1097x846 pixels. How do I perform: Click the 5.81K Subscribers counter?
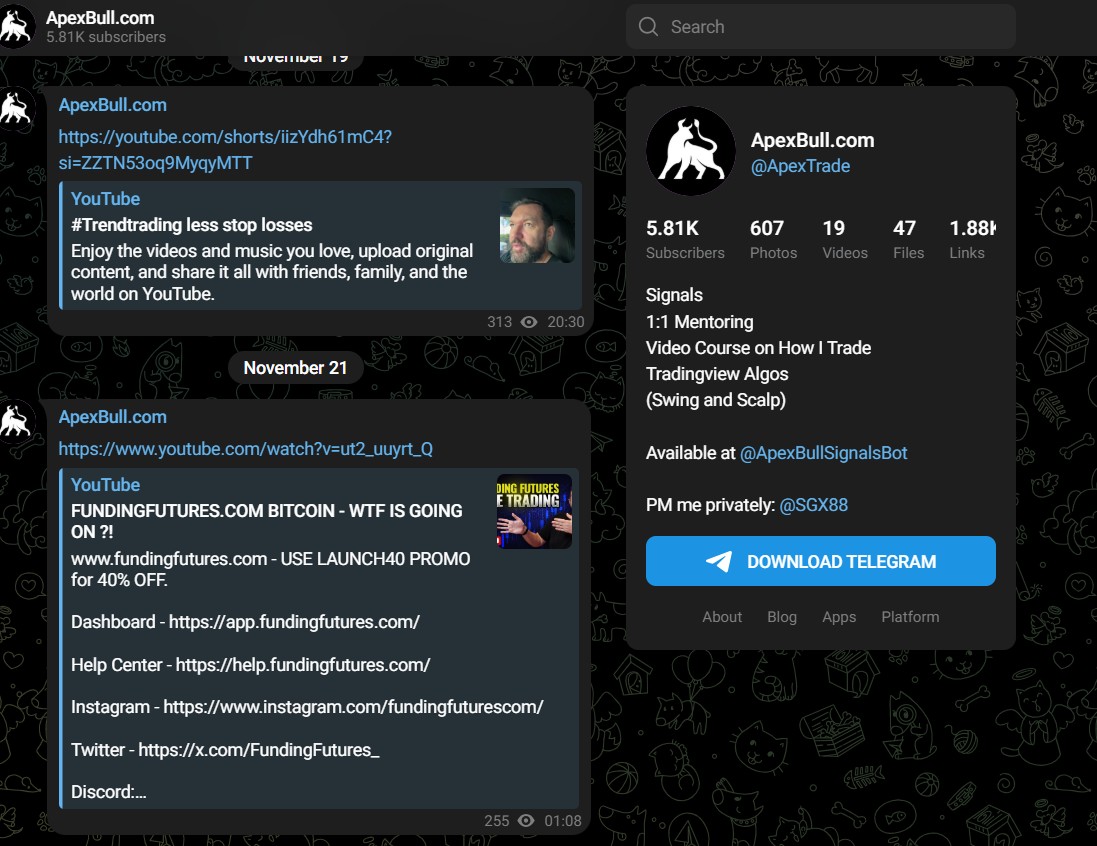click(x=685, y=239)
